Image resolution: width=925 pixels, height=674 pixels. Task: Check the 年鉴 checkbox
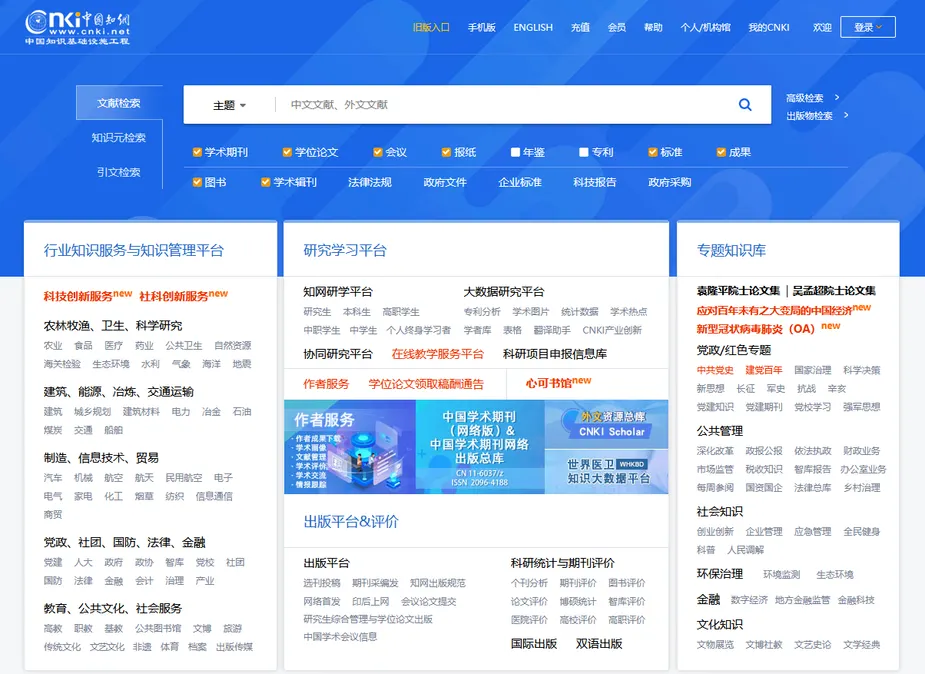(x=515, y=152)
